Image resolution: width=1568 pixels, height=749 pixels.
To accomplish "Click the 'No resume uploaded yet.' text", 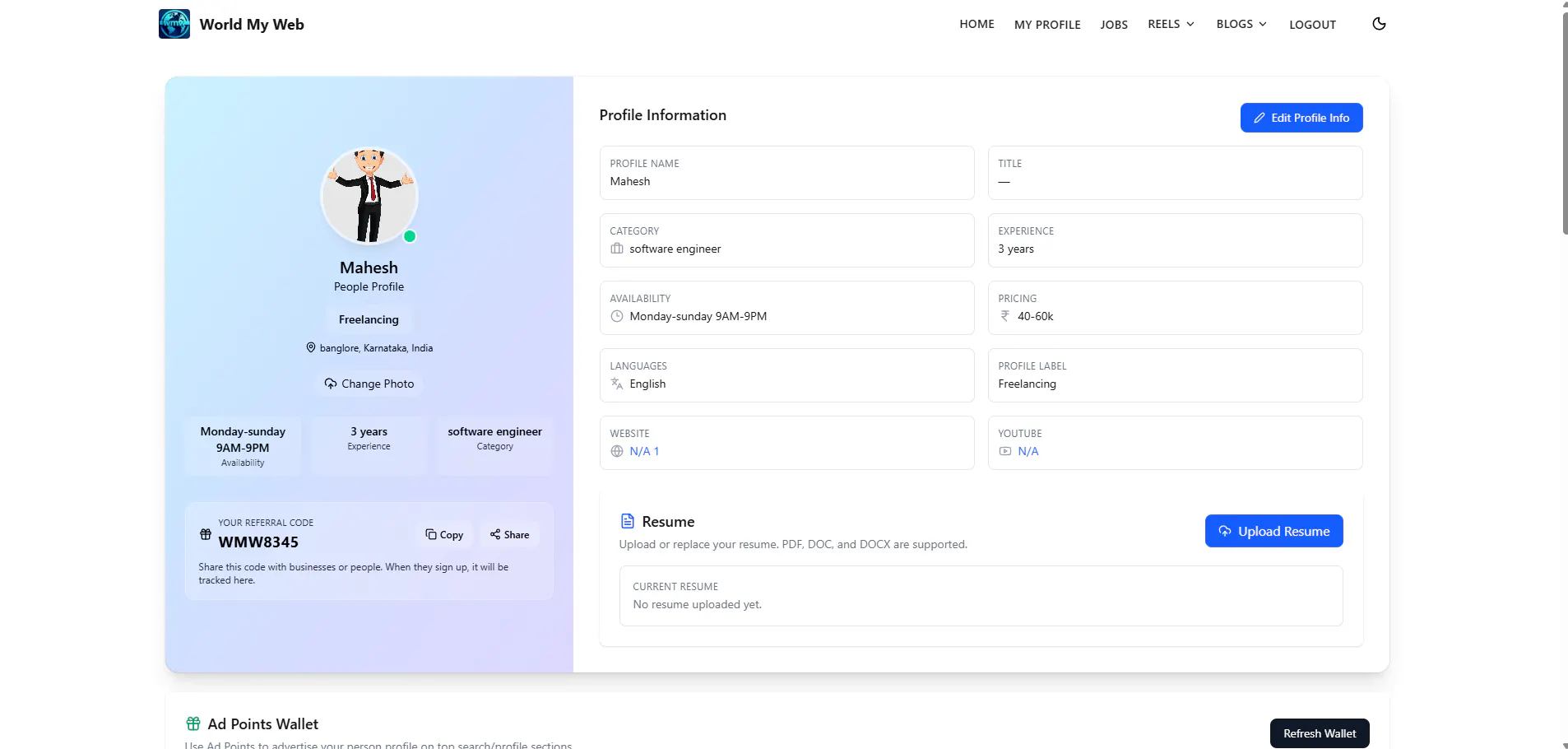I will 697,604.
